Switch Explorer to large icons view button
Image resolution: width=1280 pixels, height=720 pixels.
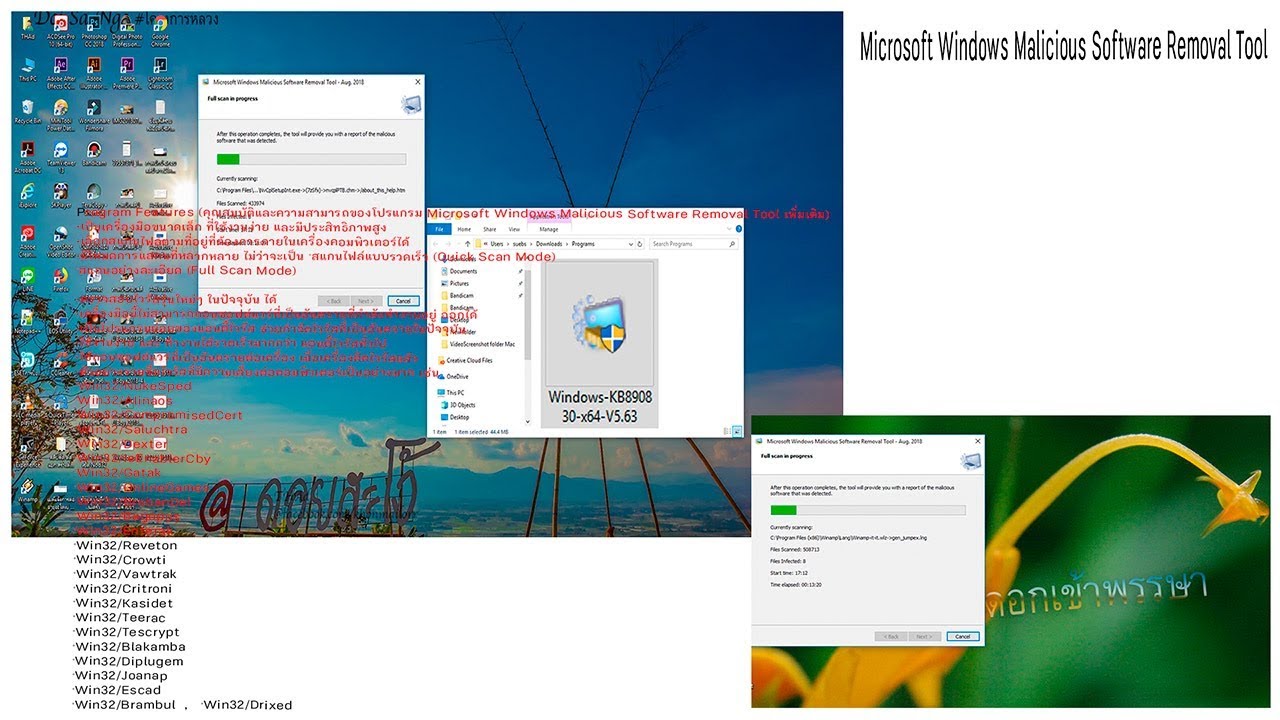click(x=737, y=432)
